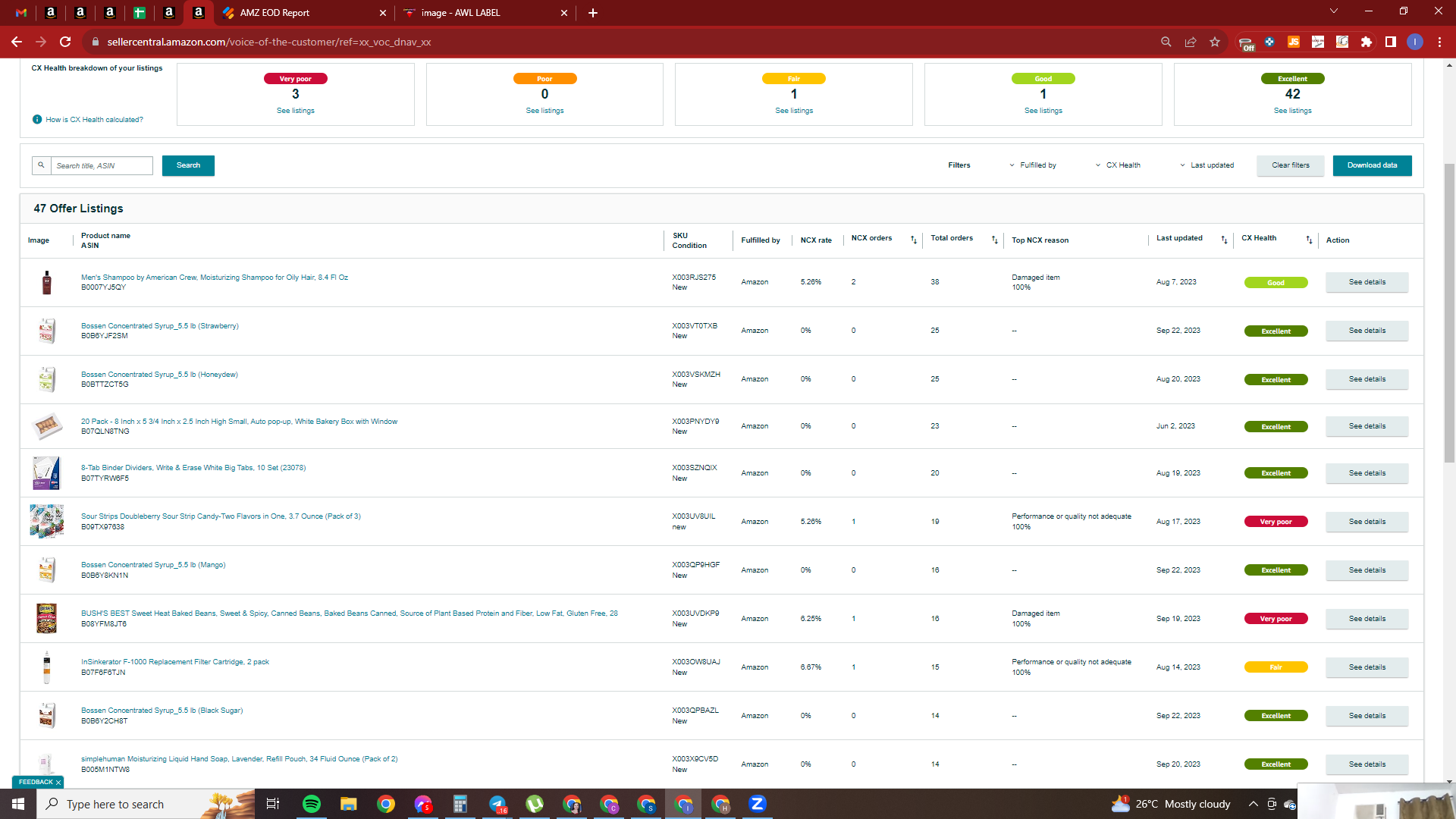Open Spotify from the taskbar
This screenshot has width=1456, height=819.
click(x=312, y=804)
